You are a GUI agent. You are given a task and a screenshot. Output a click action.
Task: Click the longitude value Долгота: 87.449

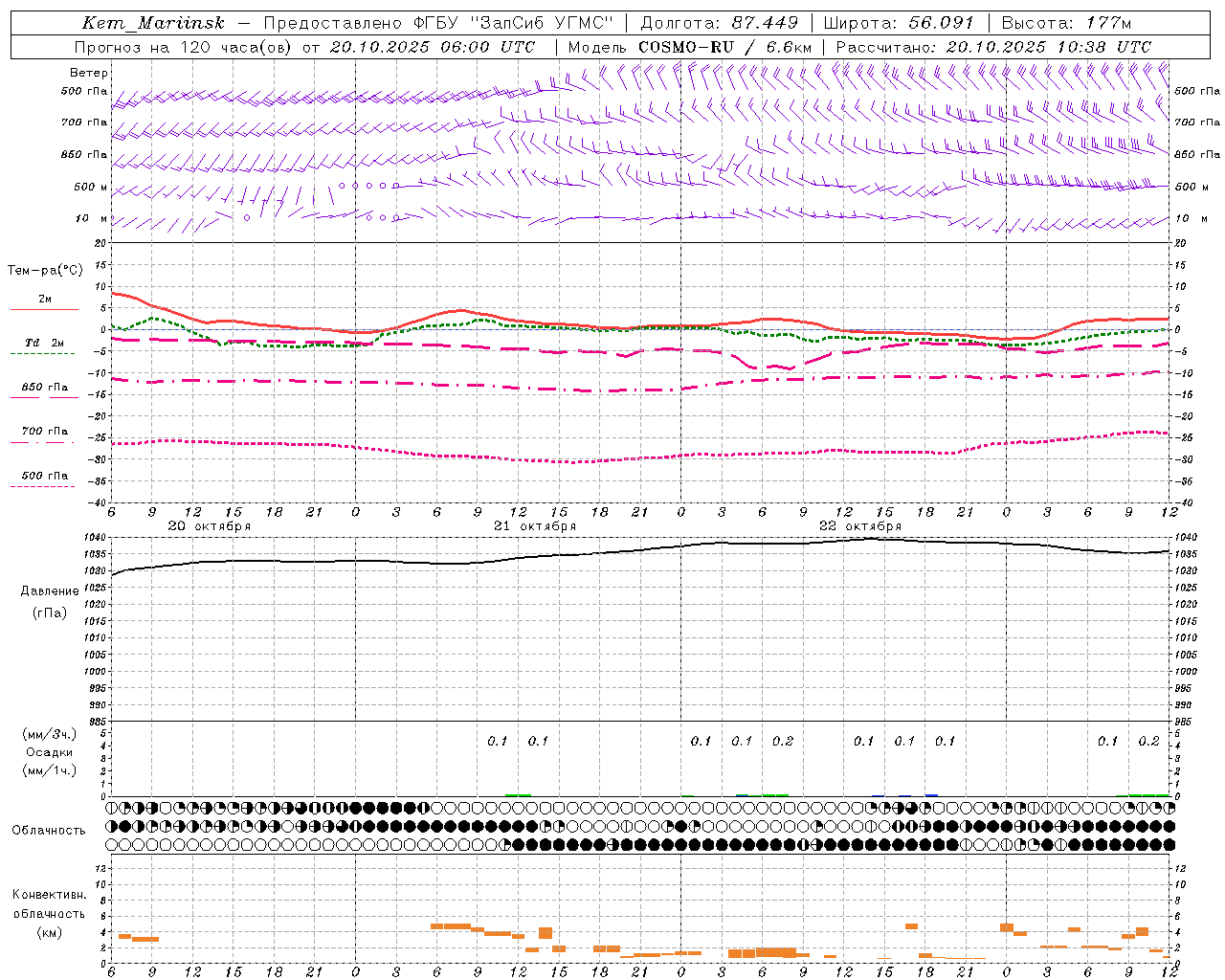(x=720, y=23)
